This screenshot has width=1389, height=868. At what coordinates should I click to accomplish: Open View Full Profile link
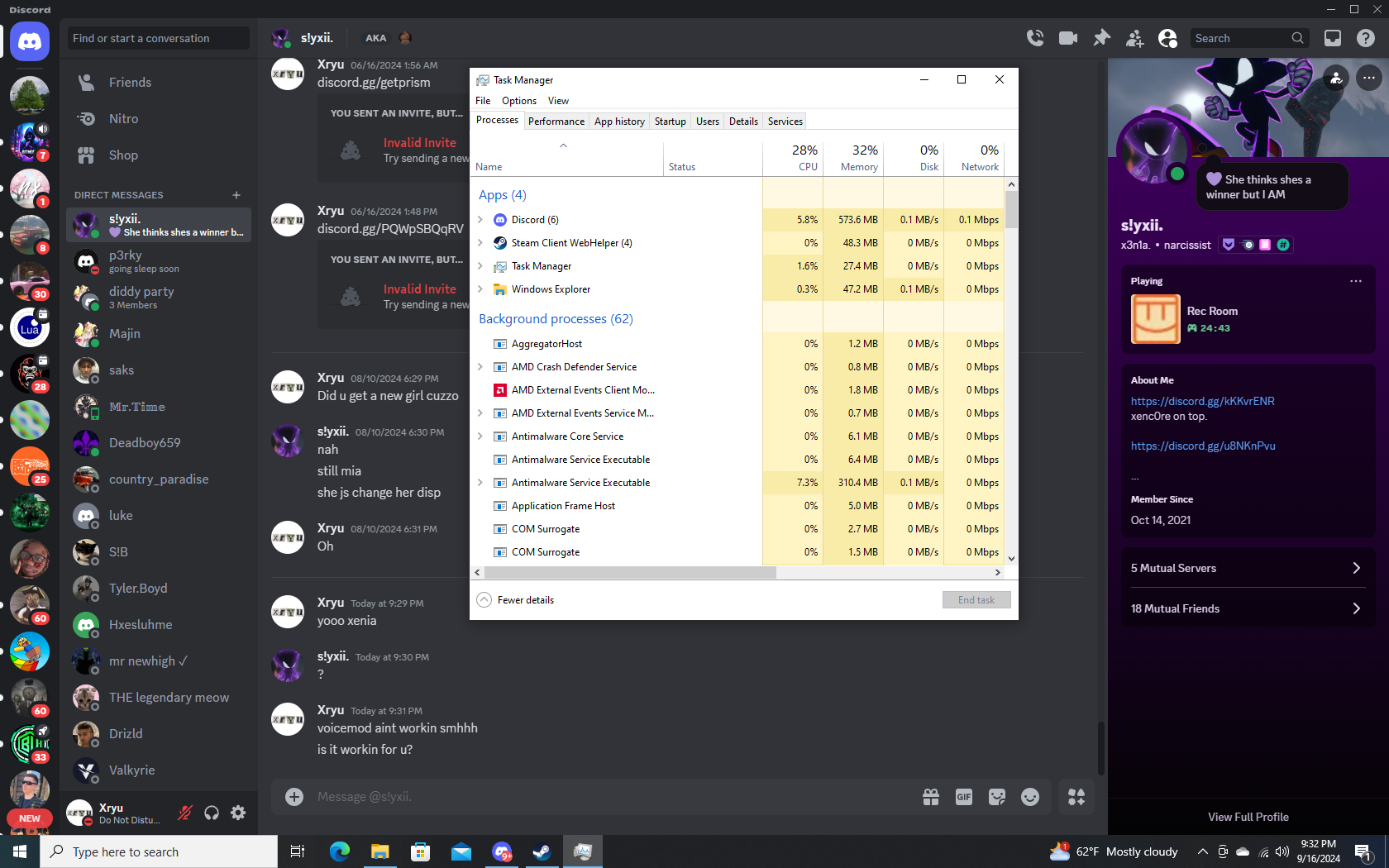point(1248,817)
